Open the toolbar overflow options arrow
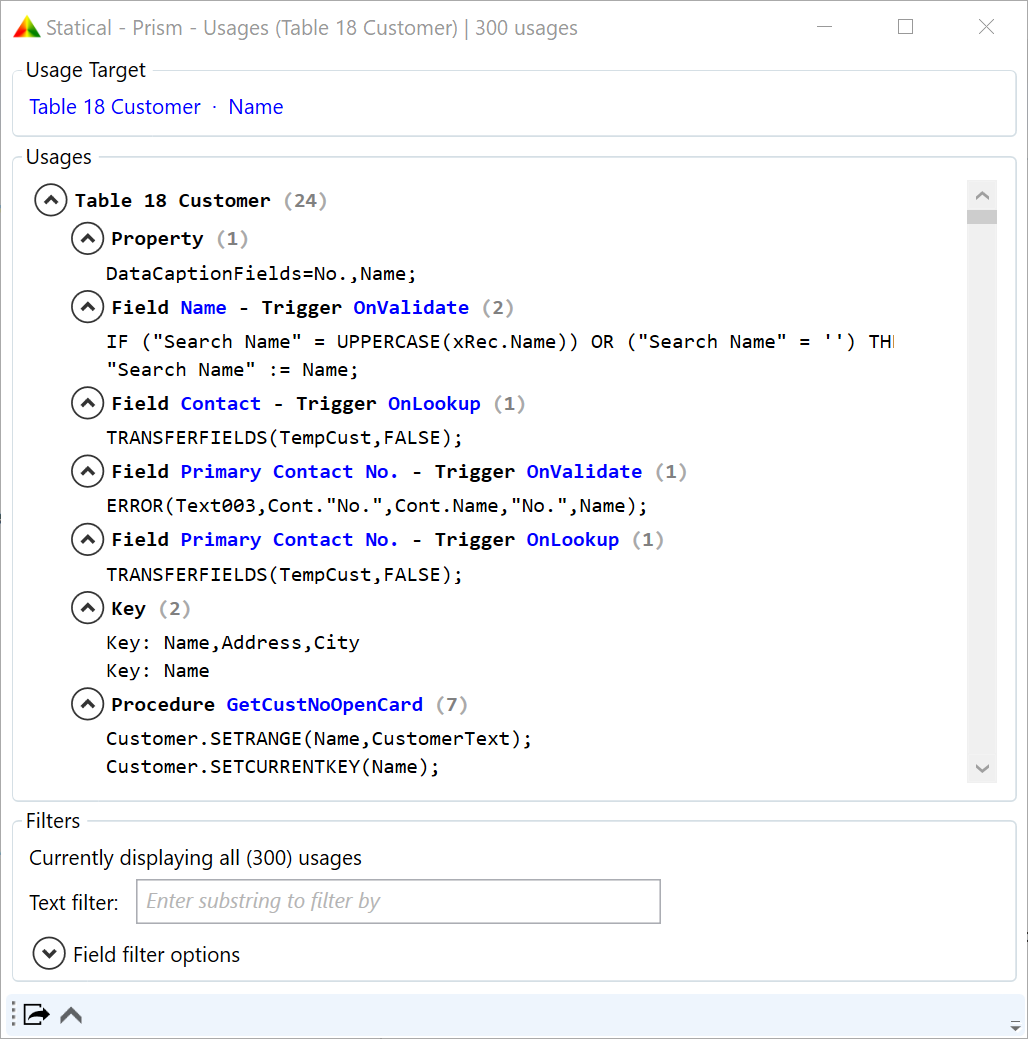Screen dimensions: 1028x1039 click(x=1015, y=1025)
